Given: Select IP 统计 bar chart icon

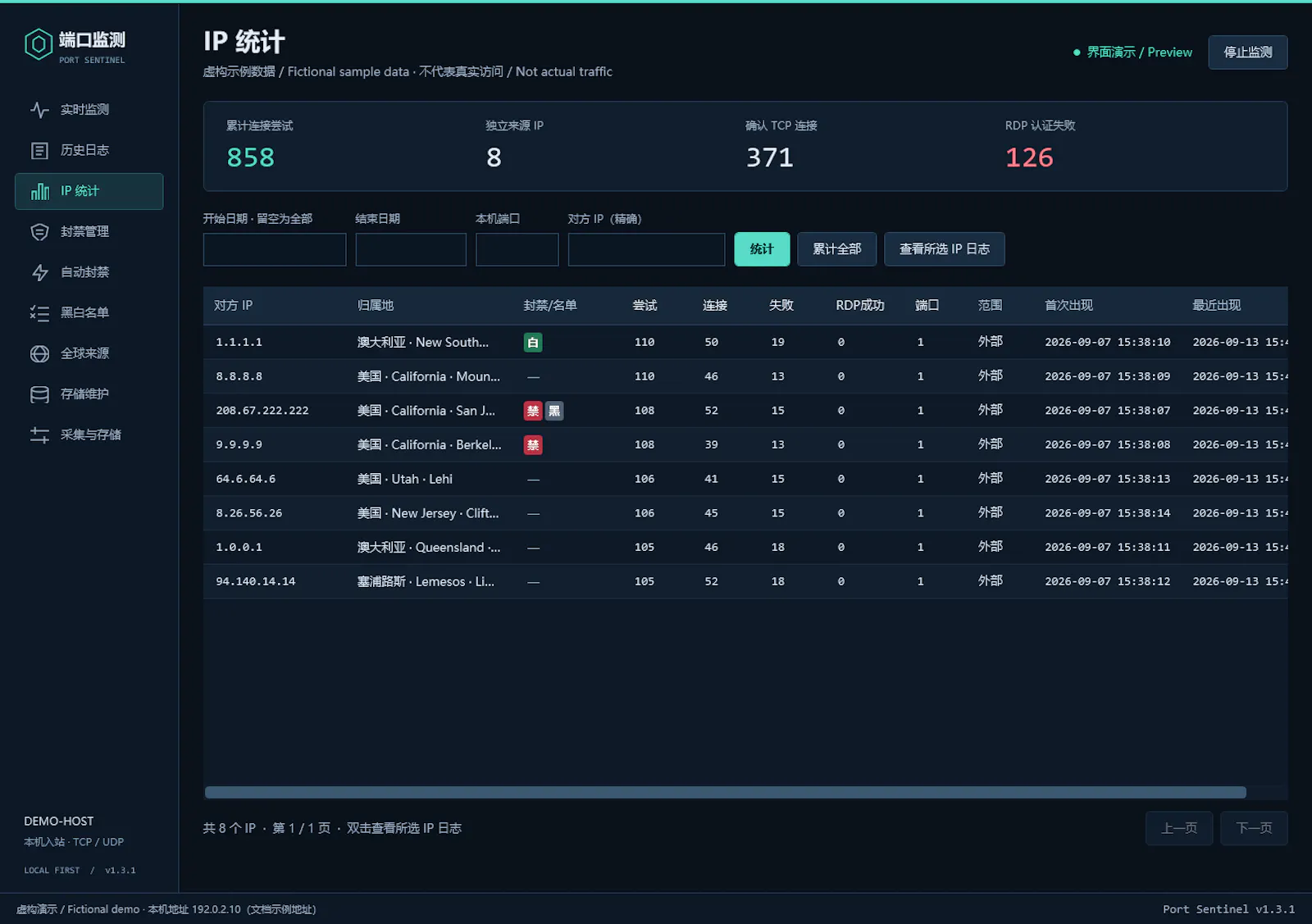Looking at the screenshot, I should (x=39, y=191).
